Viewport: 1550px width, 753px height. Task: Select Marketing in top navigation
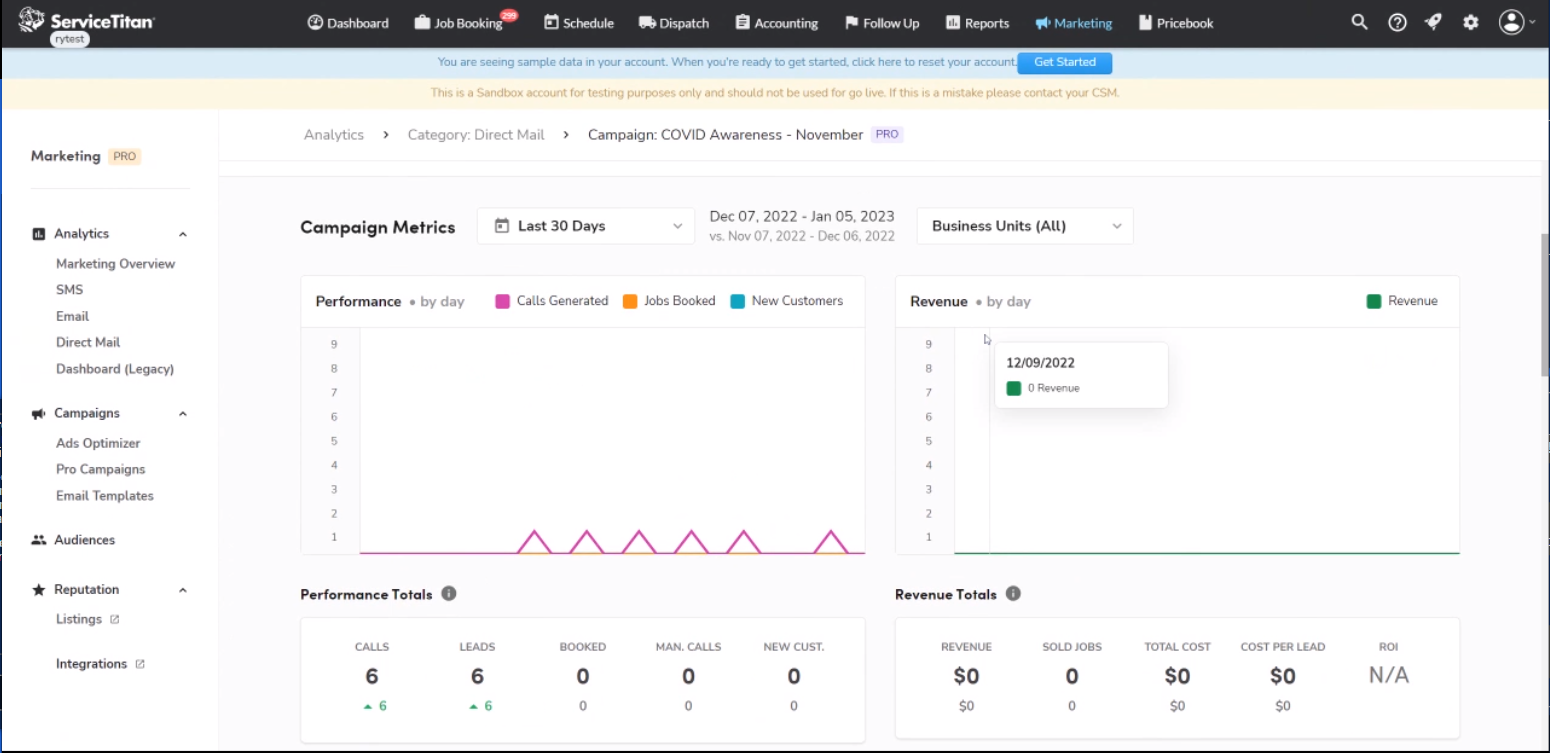pyautogui.click(x=1074, y=23)
